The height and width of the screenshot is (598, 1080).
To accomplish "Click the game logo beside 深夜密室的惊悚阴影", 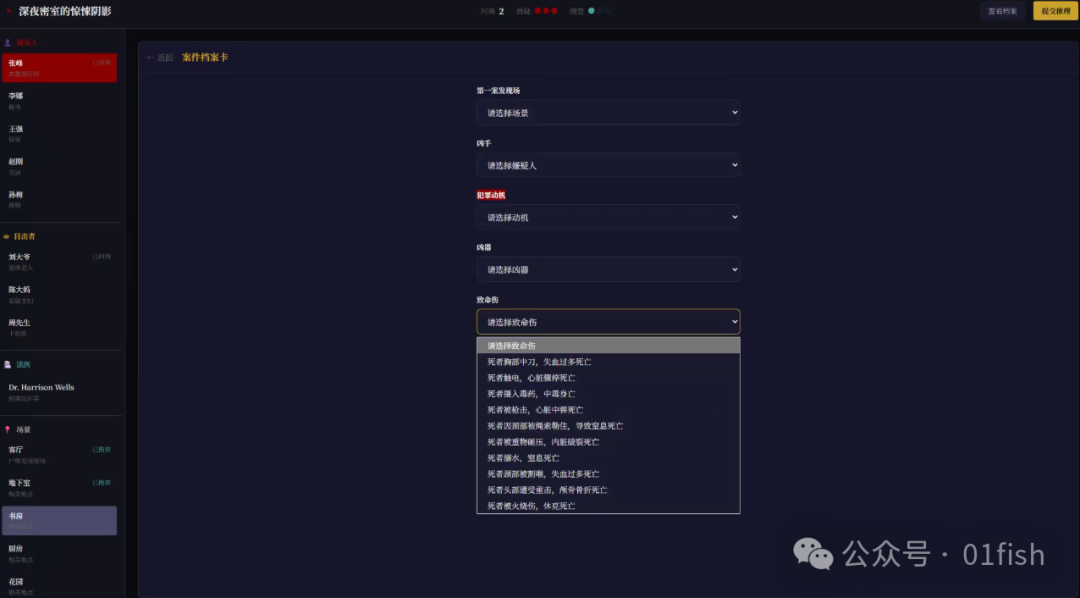I will point(10,11).
